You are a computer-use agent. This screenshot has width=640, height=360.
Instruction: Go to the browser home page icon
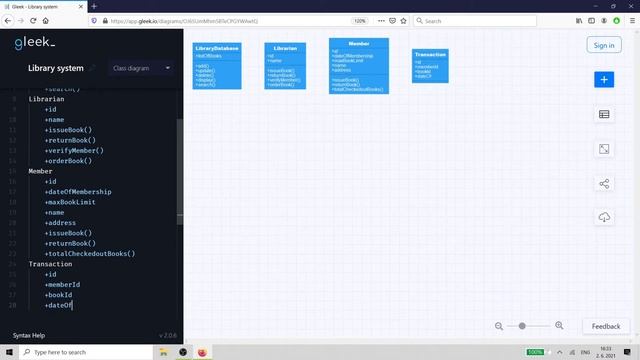tap(45, 21)
